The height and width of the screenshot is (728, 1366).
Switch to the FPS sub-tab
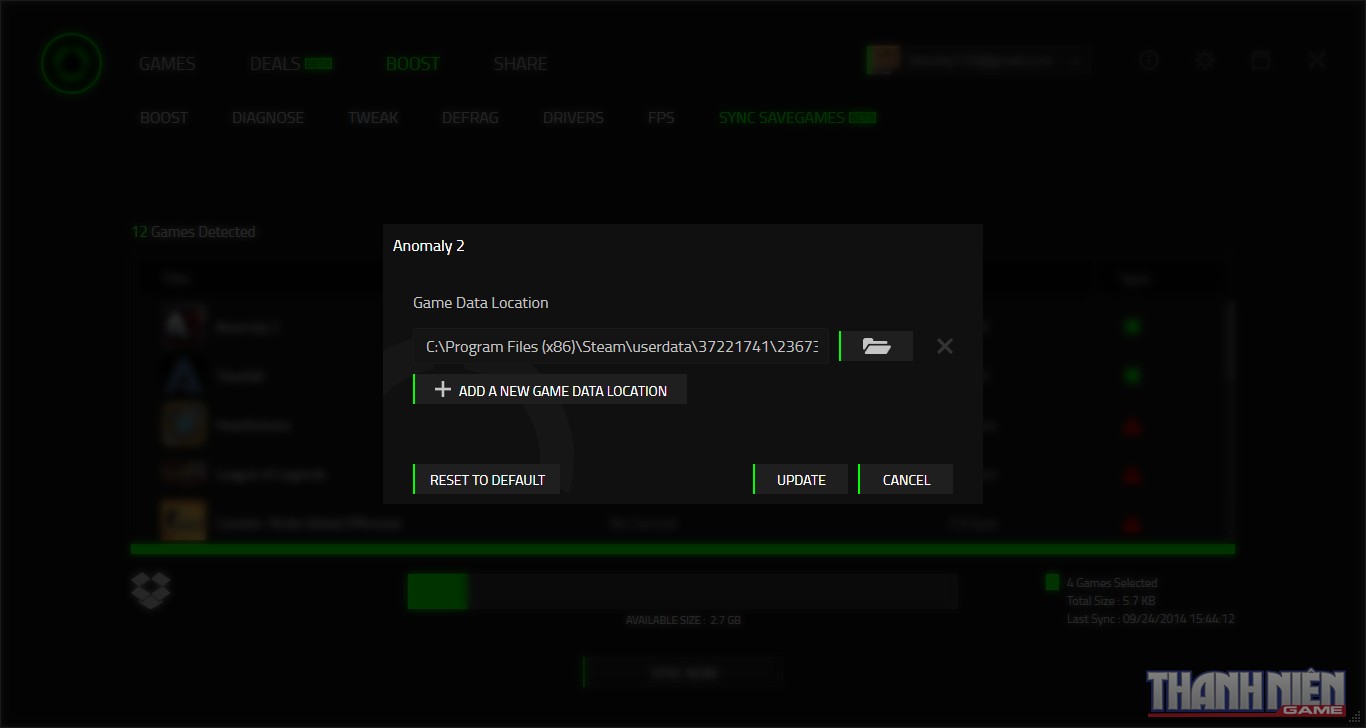661,117
